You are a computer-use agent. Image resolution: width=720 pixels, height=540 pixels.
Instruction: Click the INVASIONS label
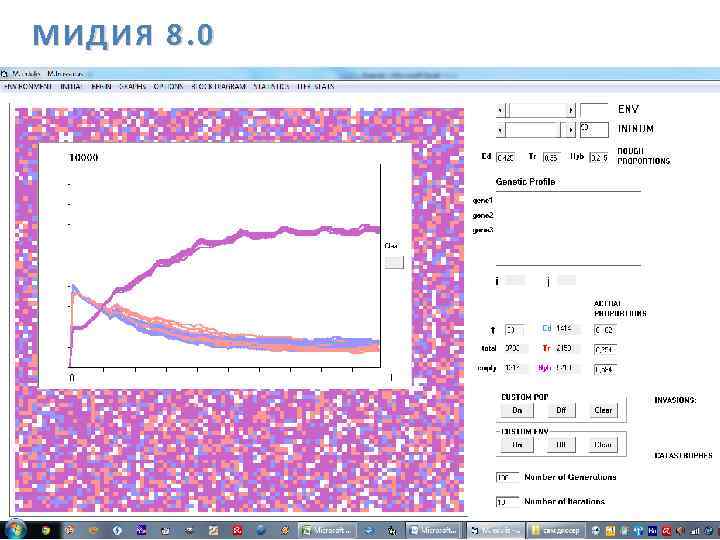pos(675,400)
